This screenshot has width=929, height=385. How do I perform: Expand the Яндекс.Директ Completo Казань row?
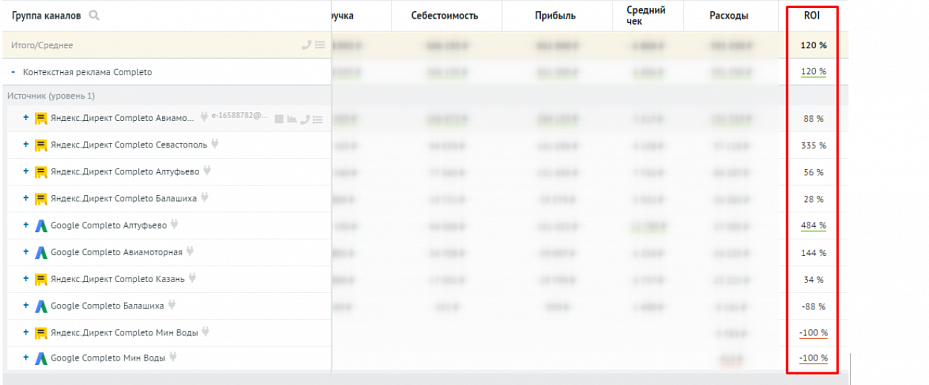pyautogui.click(x=25, y=278)
